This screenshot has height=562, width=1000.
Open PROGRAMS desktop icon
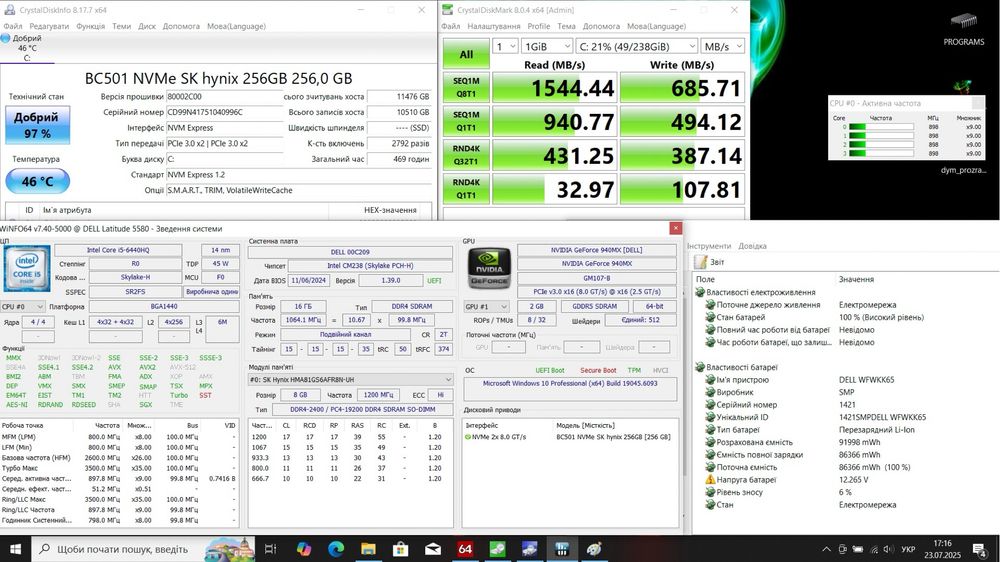[964, 29]
